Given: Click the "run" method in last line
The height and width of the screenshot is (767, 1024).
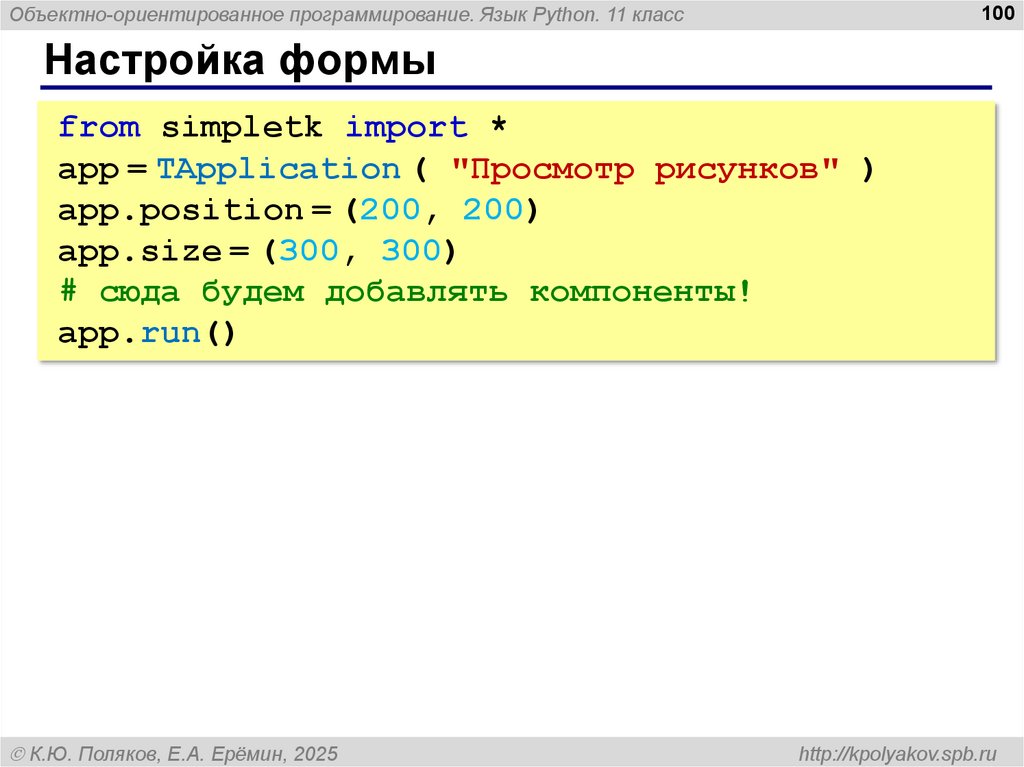Looking at the screenshot, I should tap(171, 333).
